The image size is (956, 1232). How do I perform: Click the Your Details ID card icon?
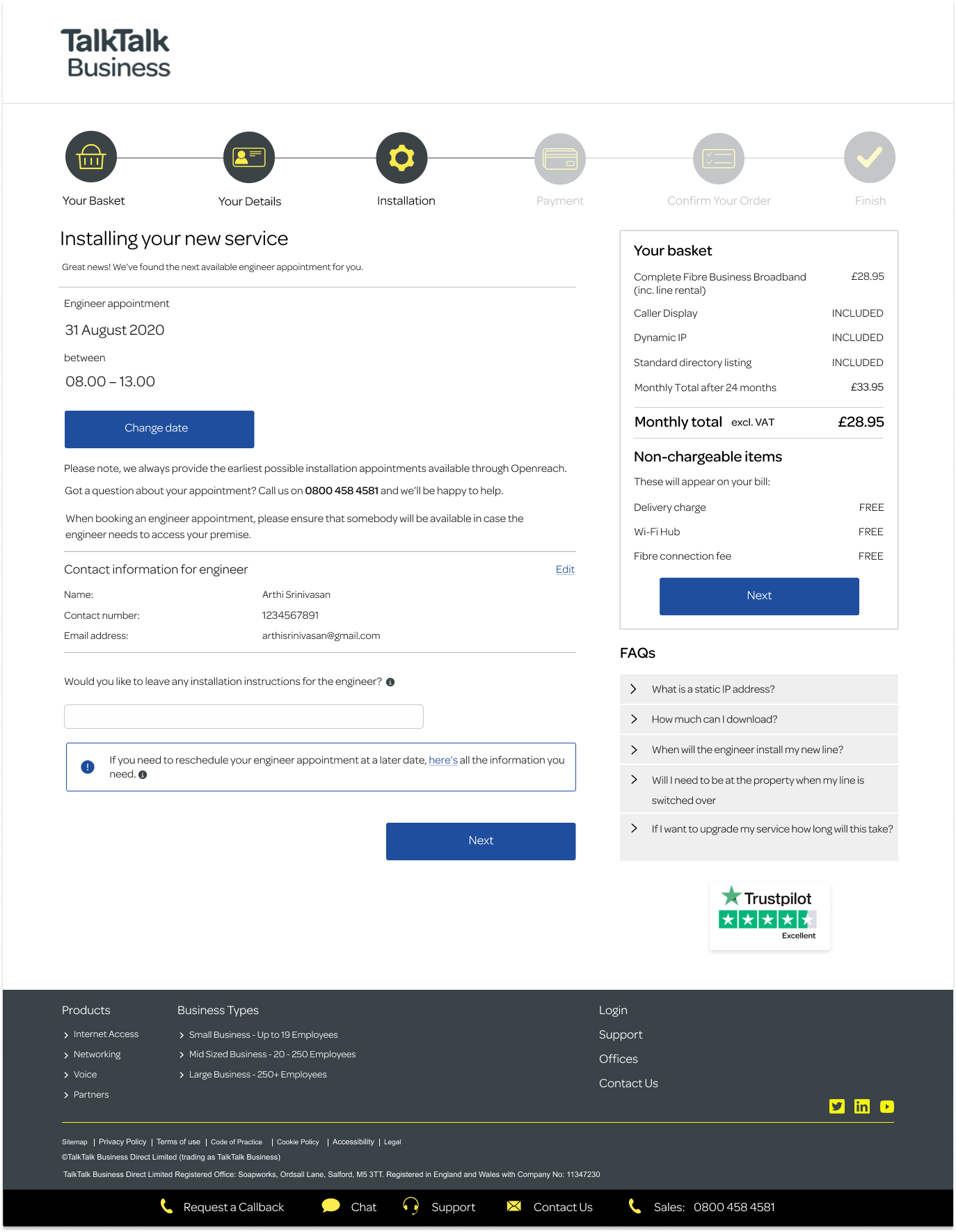(249, 157)
